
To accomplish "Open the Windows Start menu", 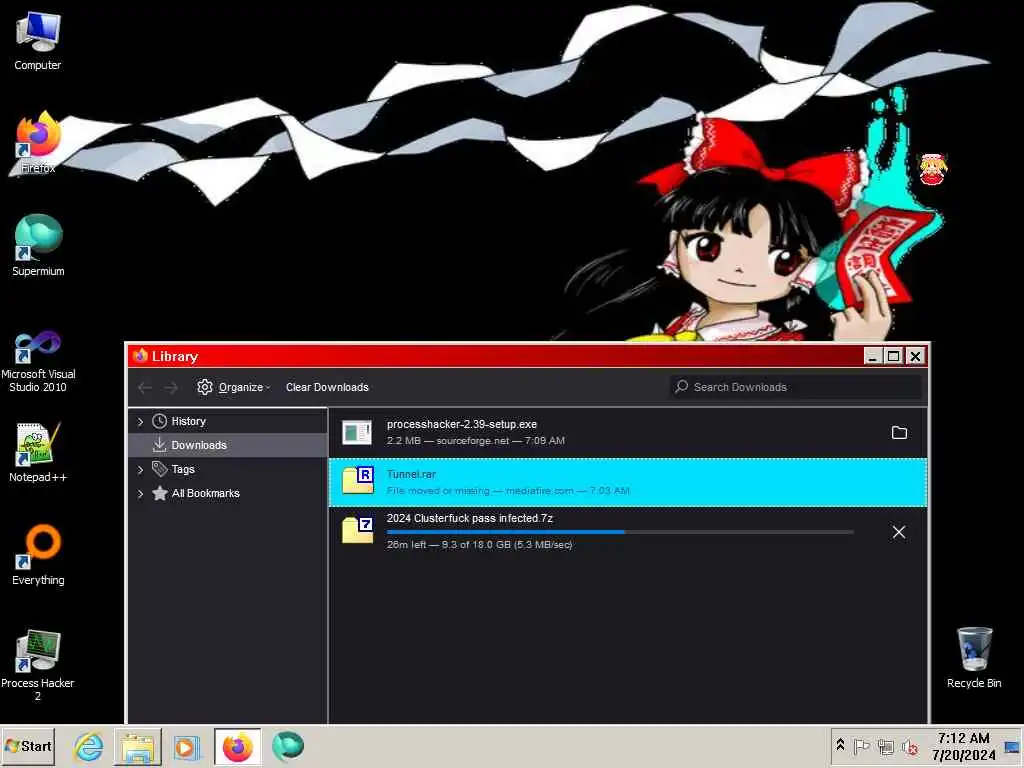I will [x=28, y=746].
